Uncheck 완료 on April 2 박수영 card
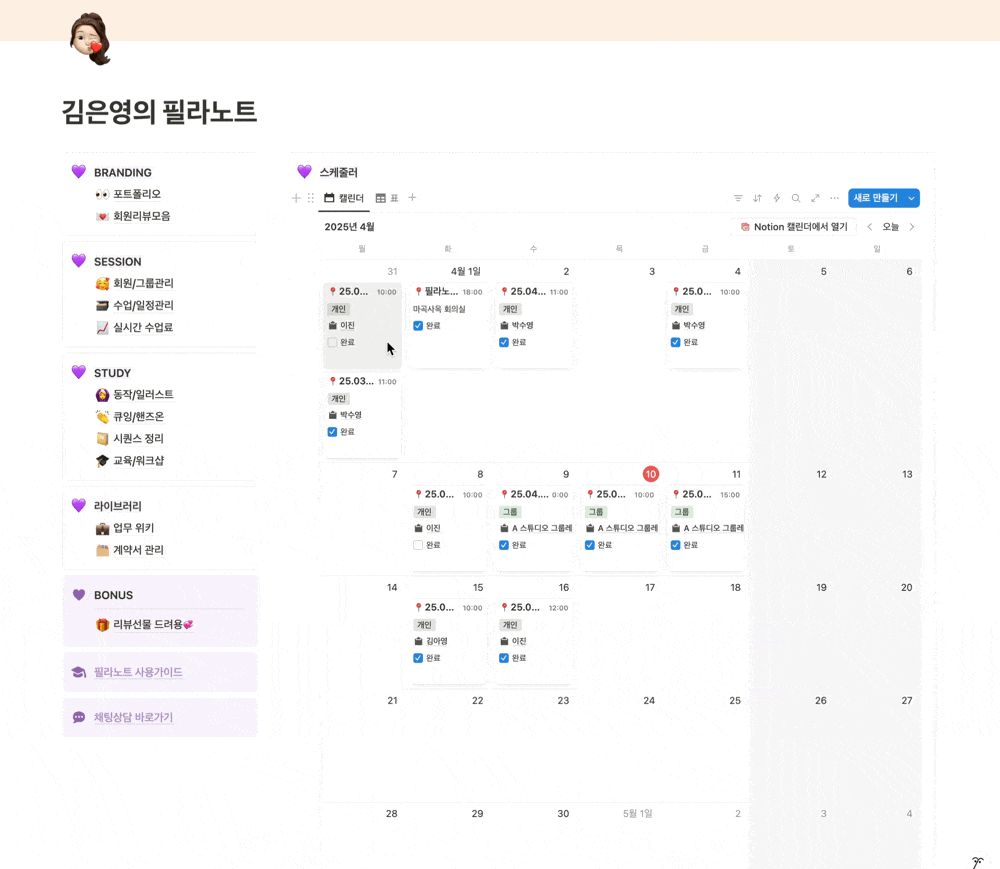 tap(504, 342)
